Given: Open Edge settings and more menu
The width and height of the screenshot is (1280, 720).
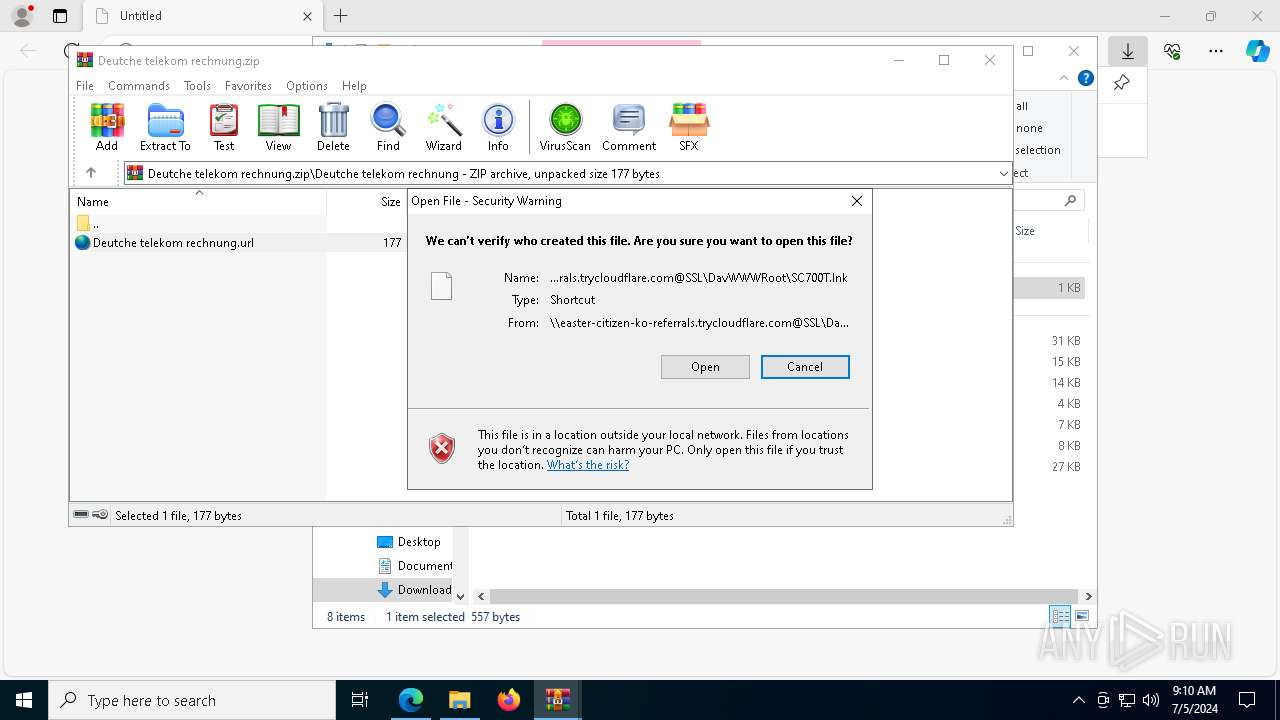Looking at the screenshot, I should (x=1216, y=51).
